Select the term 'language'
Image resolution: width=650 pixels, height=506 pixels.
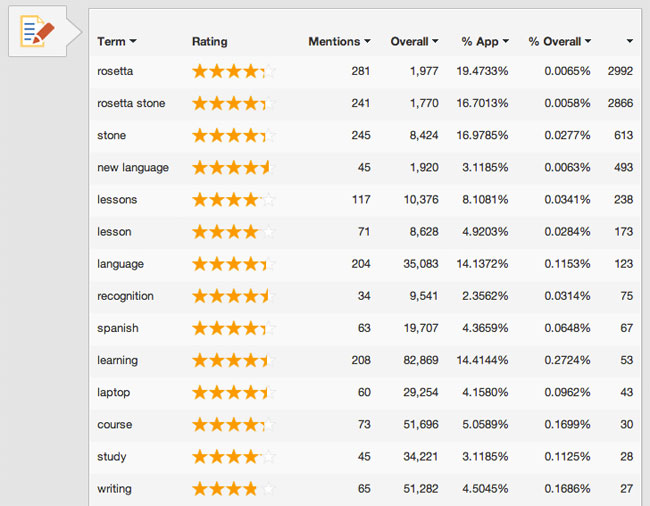(x=120, y=264)
